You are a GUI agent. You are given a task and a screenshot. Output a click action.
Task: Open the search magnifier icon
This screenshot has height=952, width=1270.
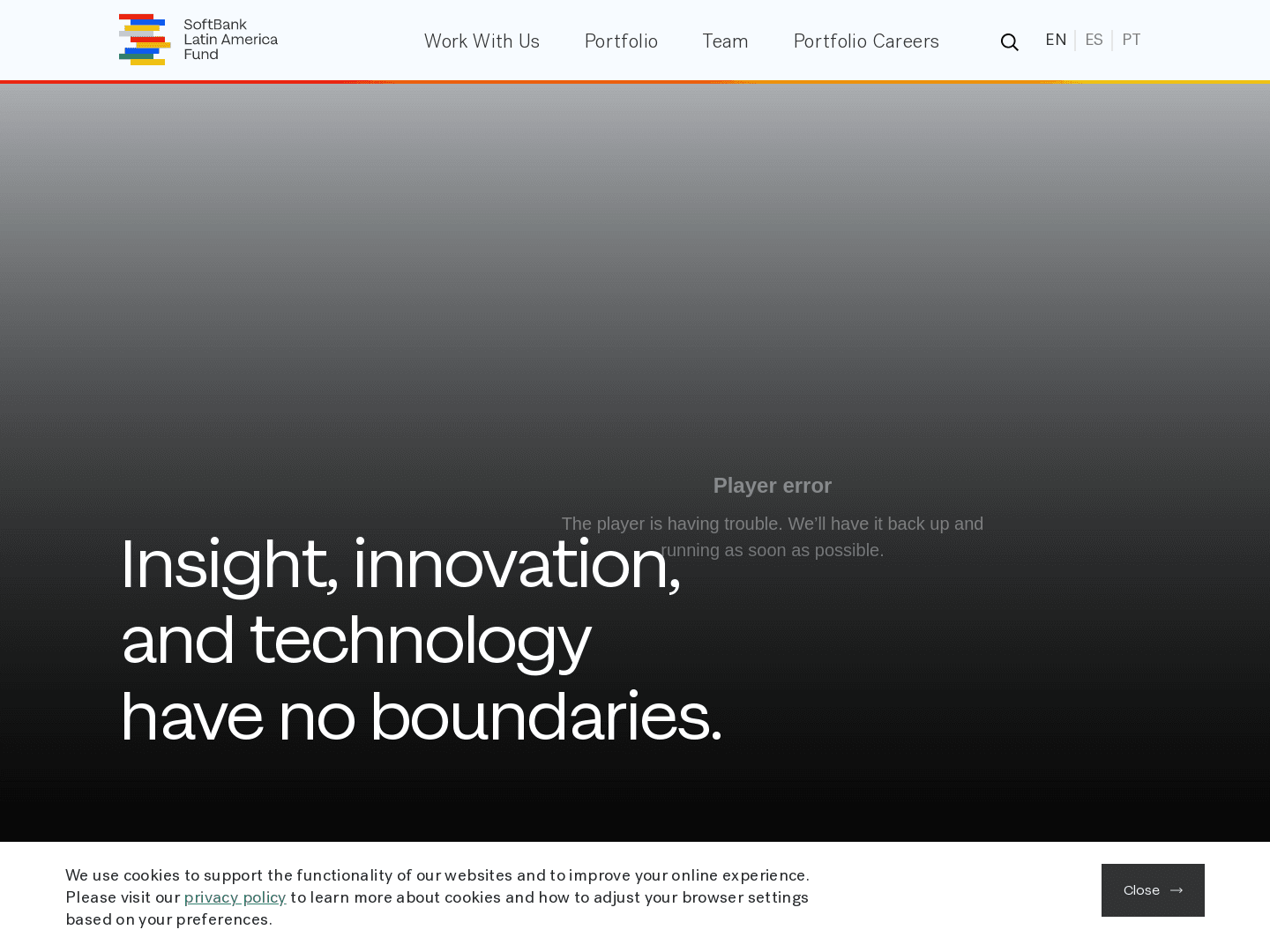1009,42
